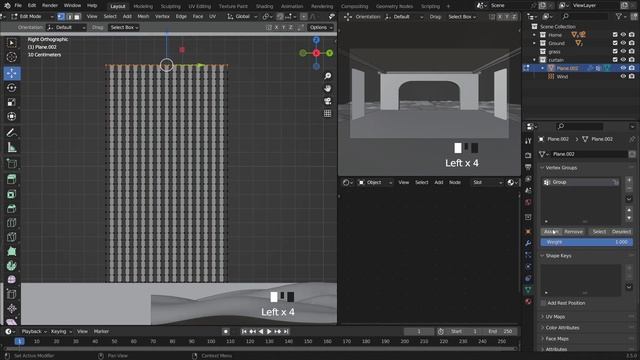The width and height of the screenshot is (640, 360).
Task: Click the Deselect vertex group button
Action: (x=621, y=232)
